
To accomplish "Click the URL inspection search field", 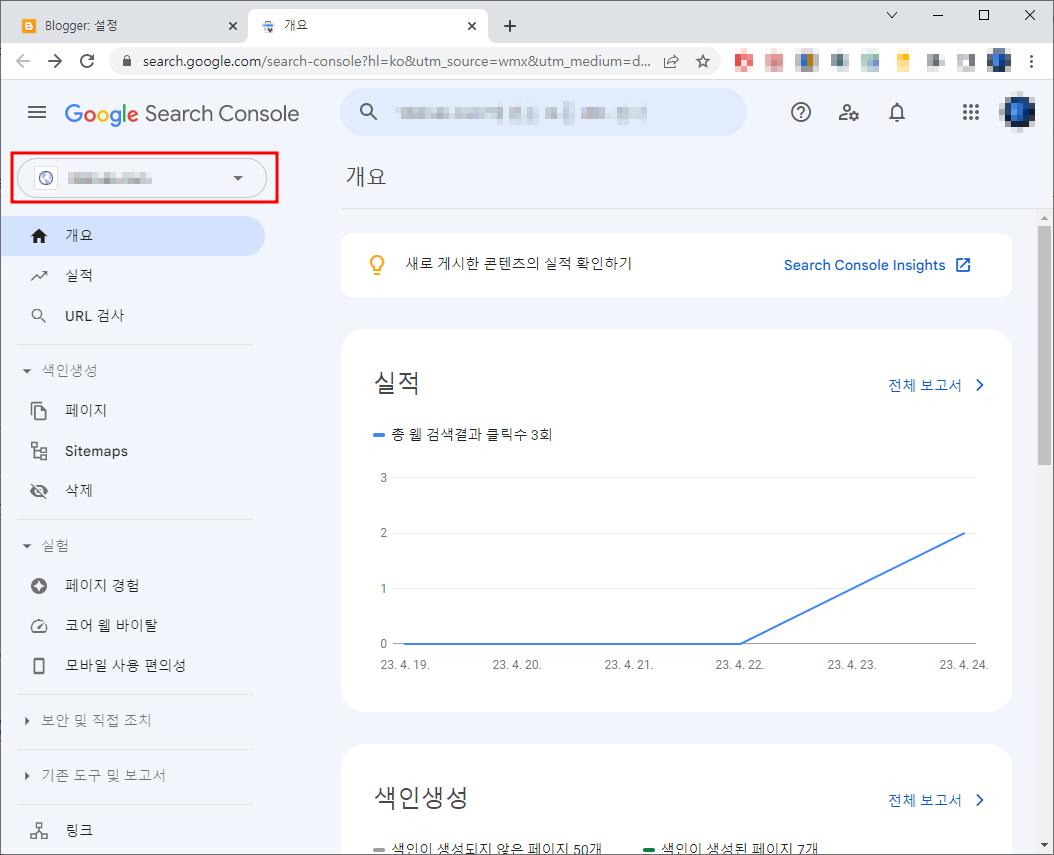I will click(543, 112).
